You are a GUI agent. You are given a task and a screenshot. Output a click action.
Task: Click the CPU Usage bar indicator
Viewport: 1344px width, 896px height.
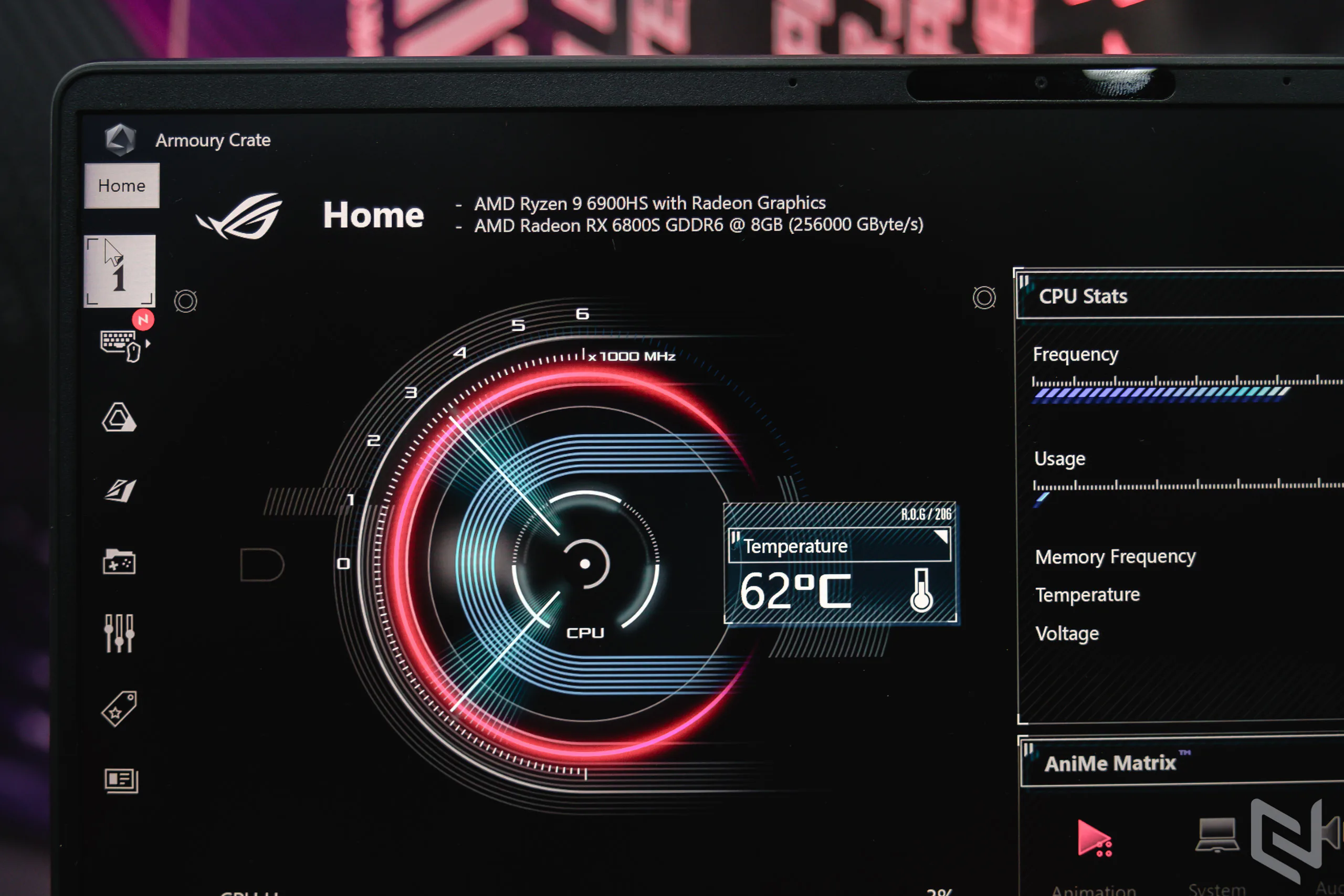tap(1042, 498)
